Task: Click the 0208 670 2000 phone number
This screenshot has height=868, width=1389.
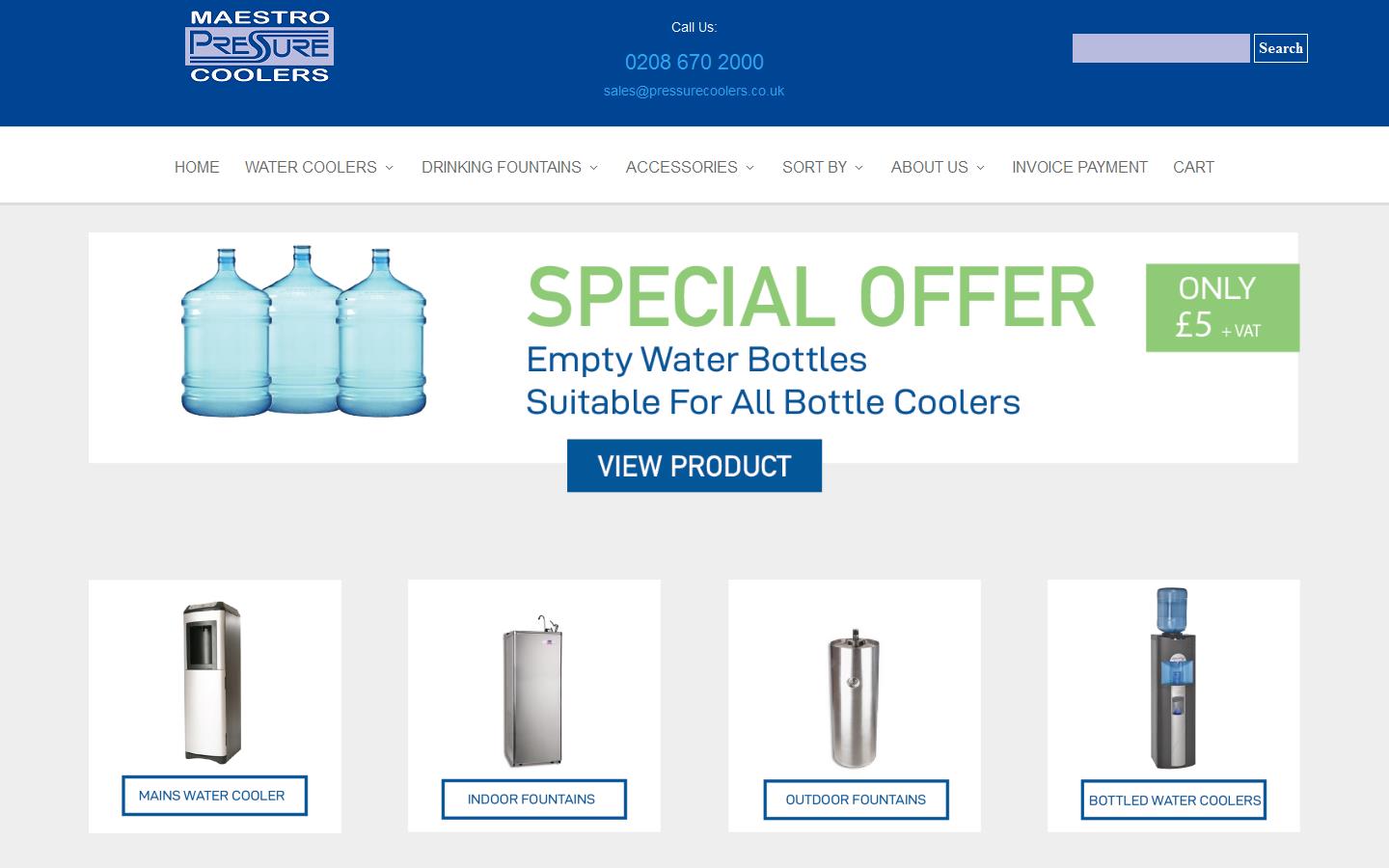Action: tap(694, 62)
